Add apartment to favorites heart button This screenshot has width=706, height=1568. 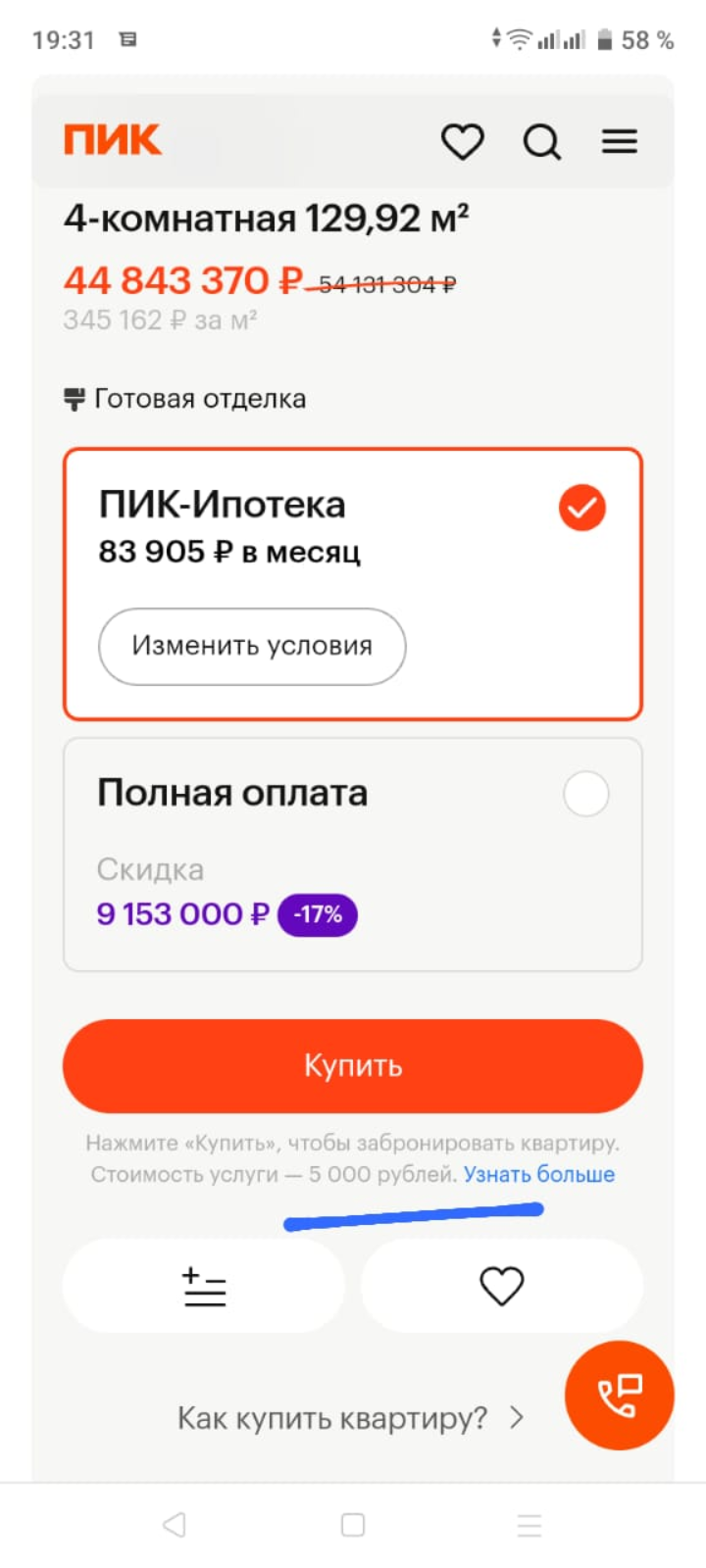(502, 1286)
